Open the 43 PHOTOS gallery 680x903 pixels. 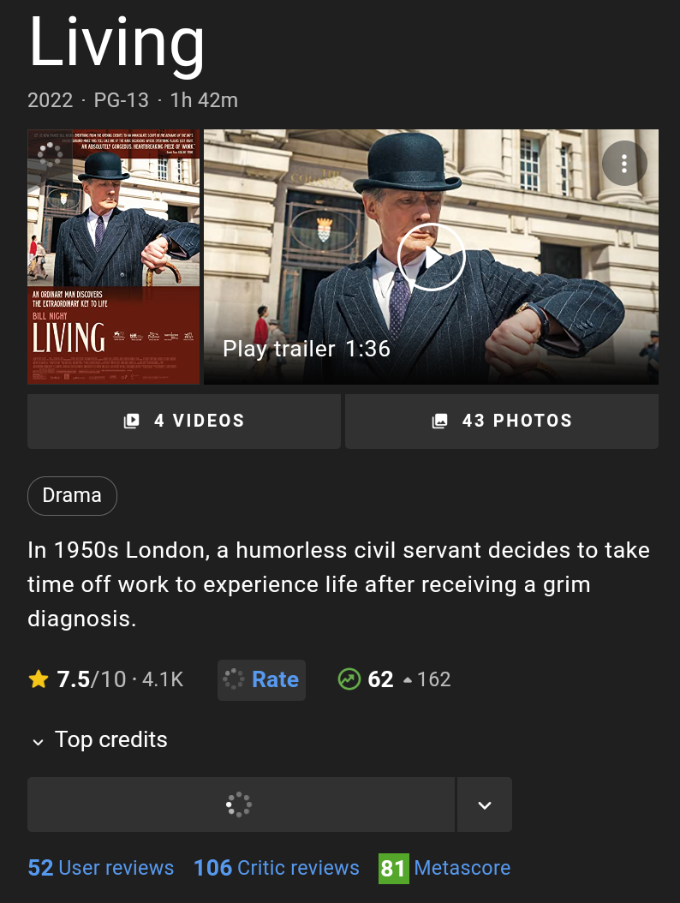coord(502,422)
